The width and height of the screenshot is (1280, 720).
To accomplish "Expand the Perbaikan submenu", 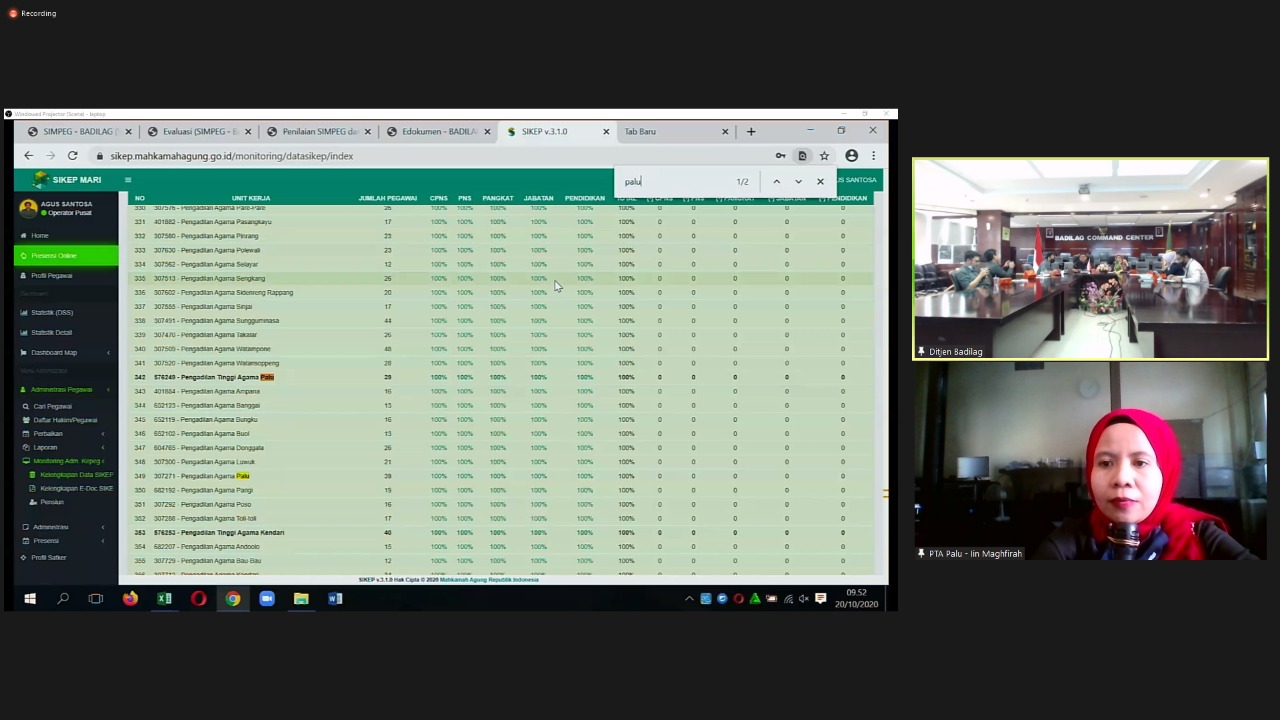I will (48, 433).
